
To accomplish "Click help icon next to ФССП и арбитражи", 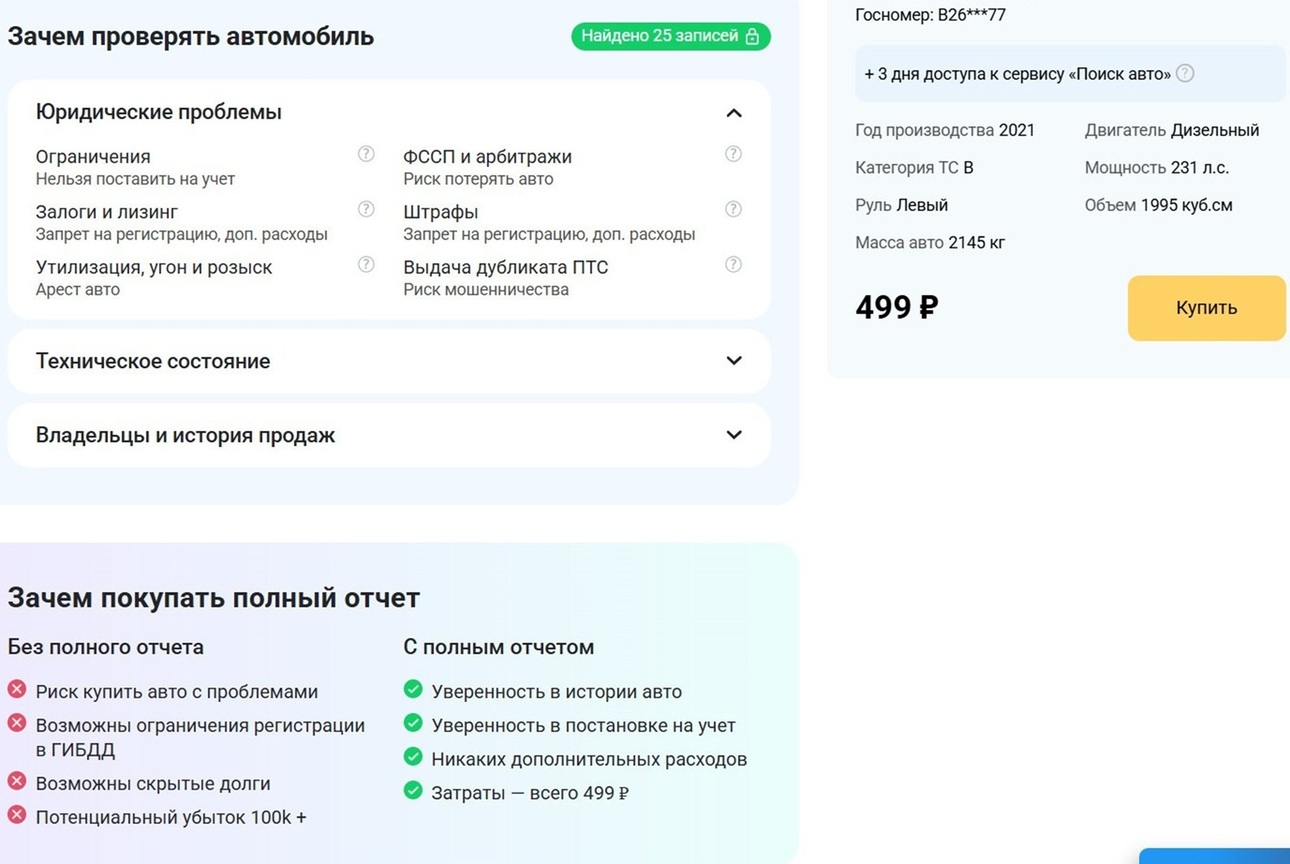I will click(733, 154).
